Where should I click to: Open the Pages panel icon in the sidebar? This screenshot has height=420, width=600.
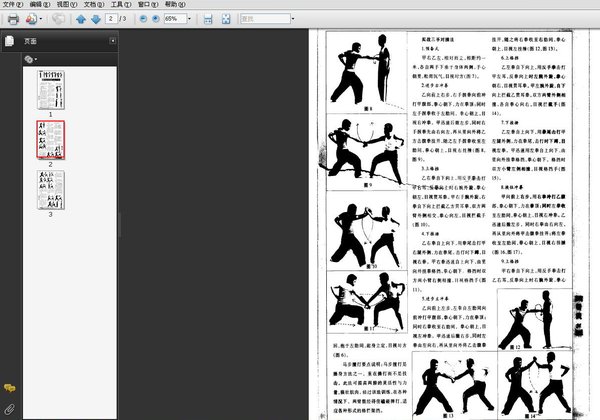click(x=10, y=41)
